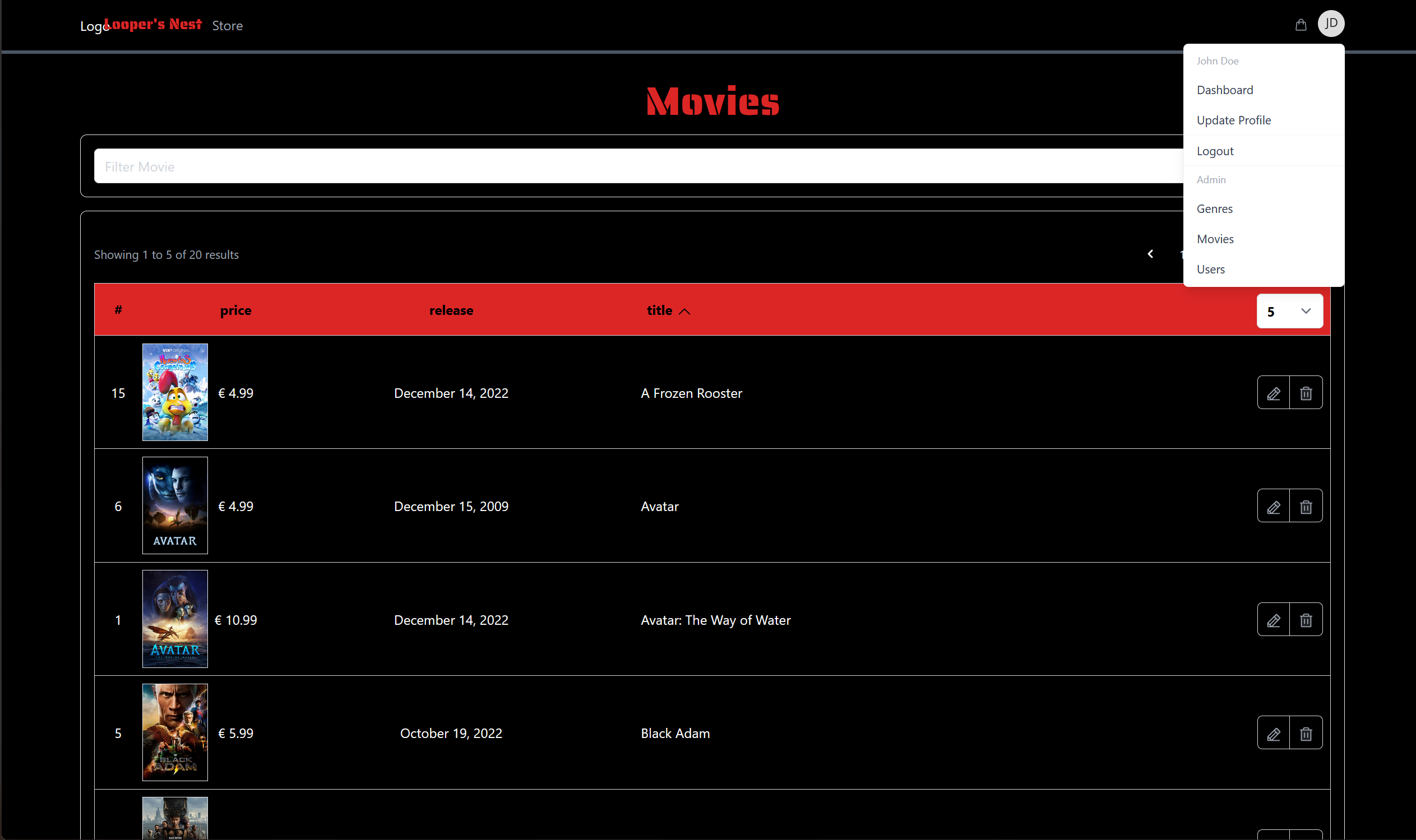This screenshot has width=1416, height=840.
Task: Edit Avatar: The Way of Water
Action: pyautogui.click(x=1273, y=620)
